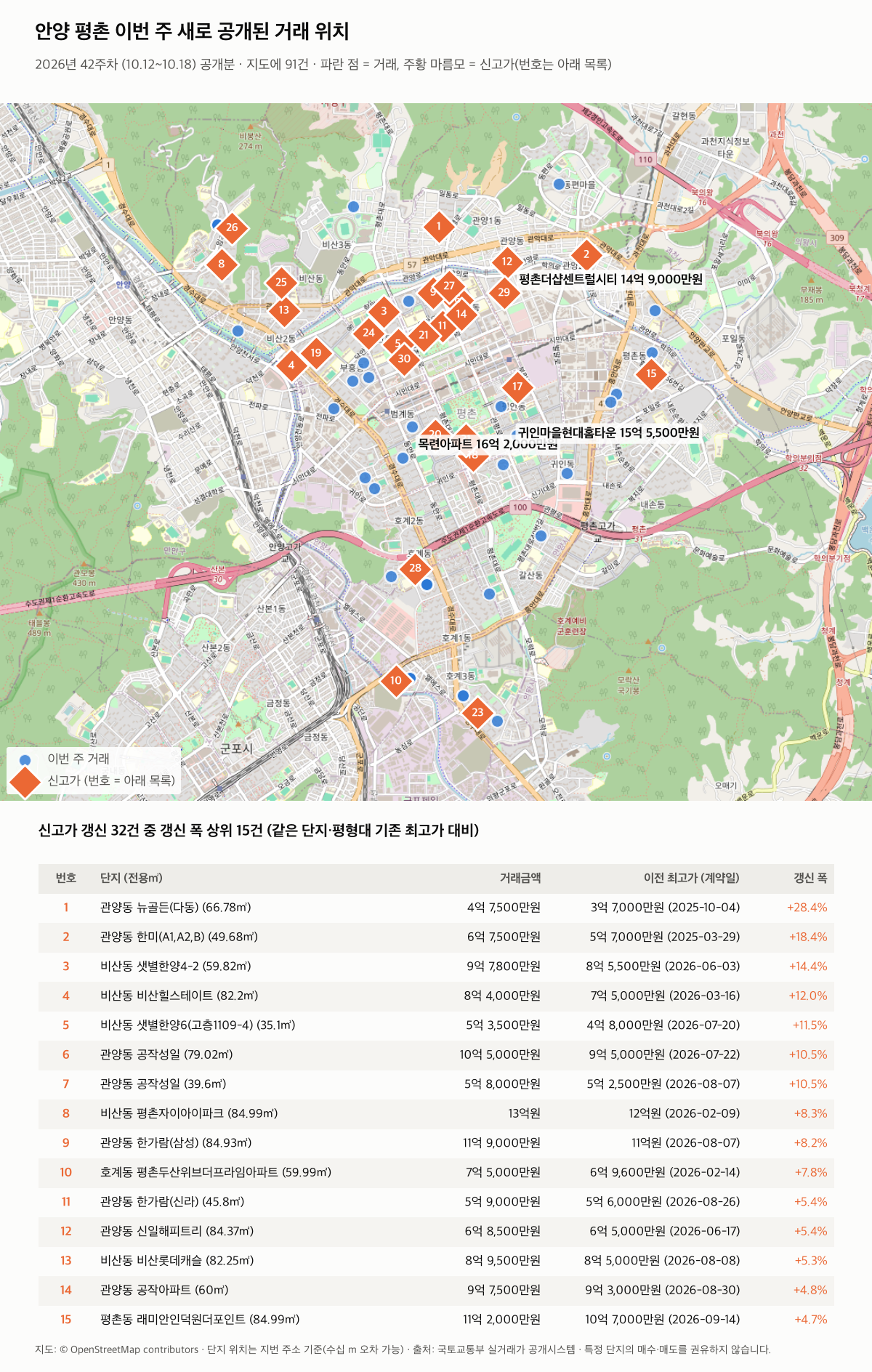Viewport: 872px width, 1372px height.
Task: Click map diamond marker number 12
Action: coord(507,262)
